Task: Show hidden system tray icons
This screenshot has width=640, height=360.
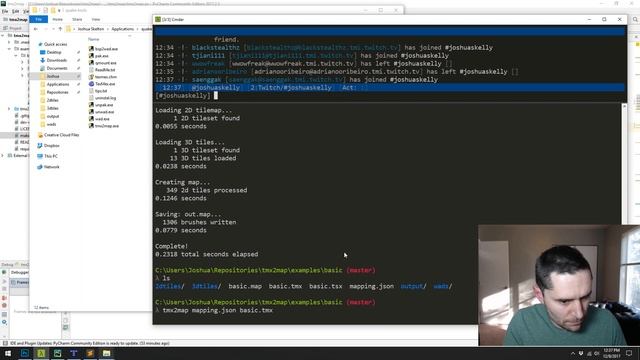Action: (x=573, y=353)
